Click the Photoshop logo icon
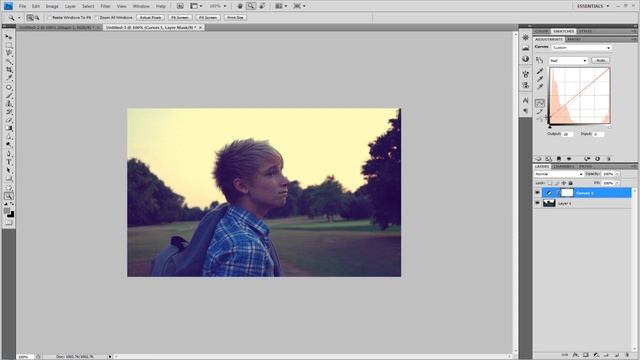The width and height of the screenshot is (640, 360). click(x=8, y=6)
